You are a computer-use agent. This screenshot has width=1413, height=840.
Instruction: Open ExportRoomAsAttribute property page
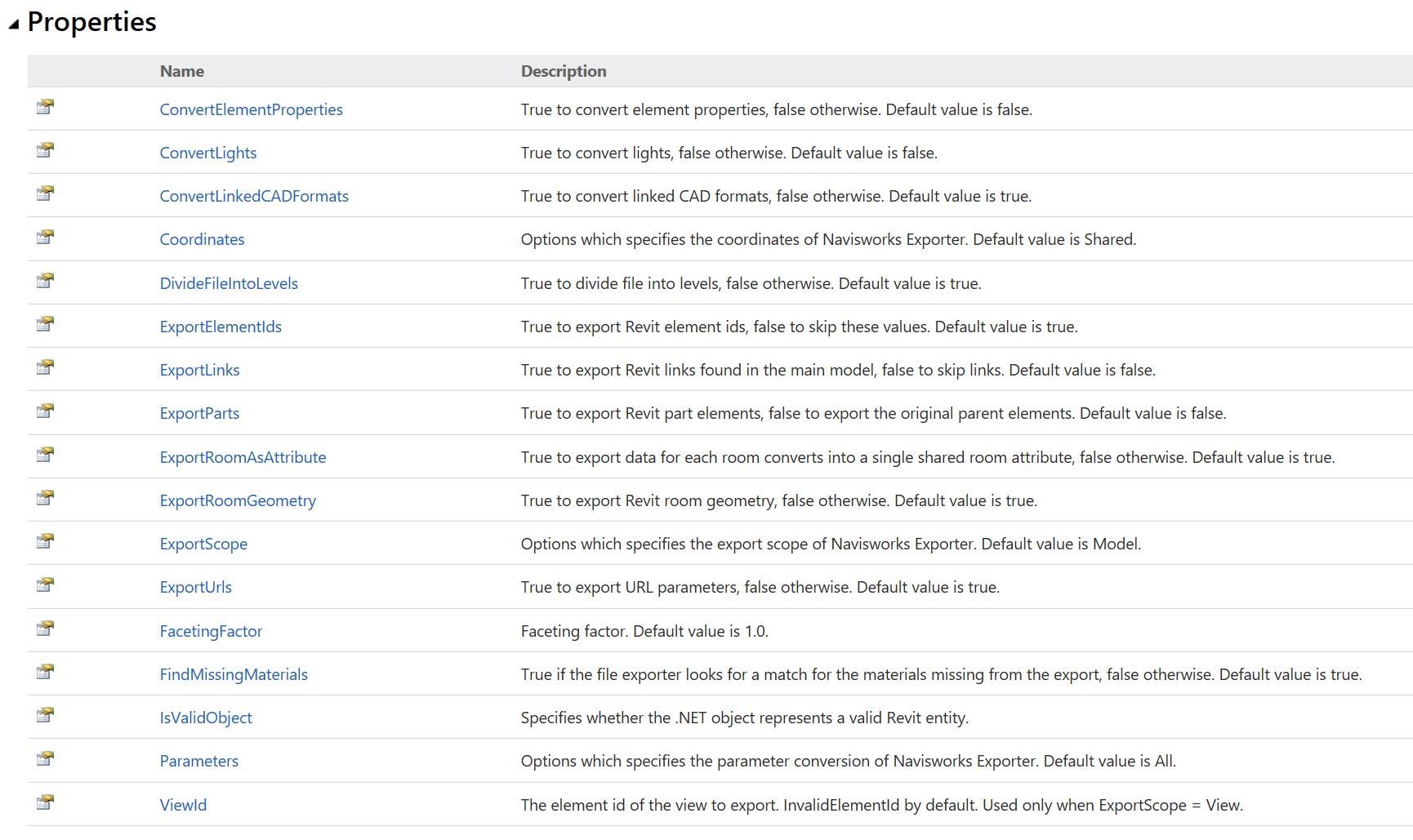[x=243, y=457]
